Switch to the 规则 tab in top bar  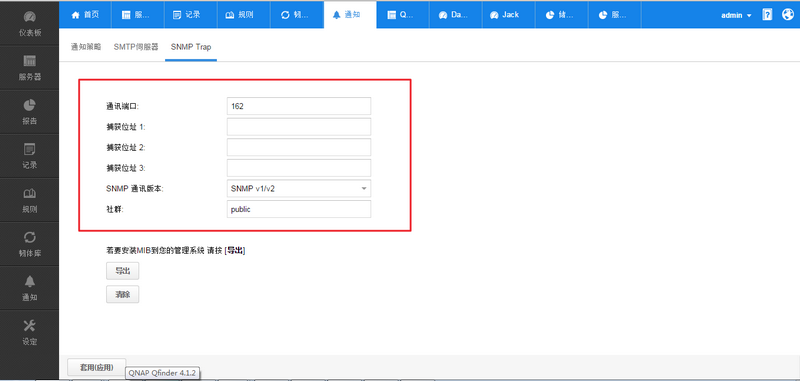tap(244, 15)
